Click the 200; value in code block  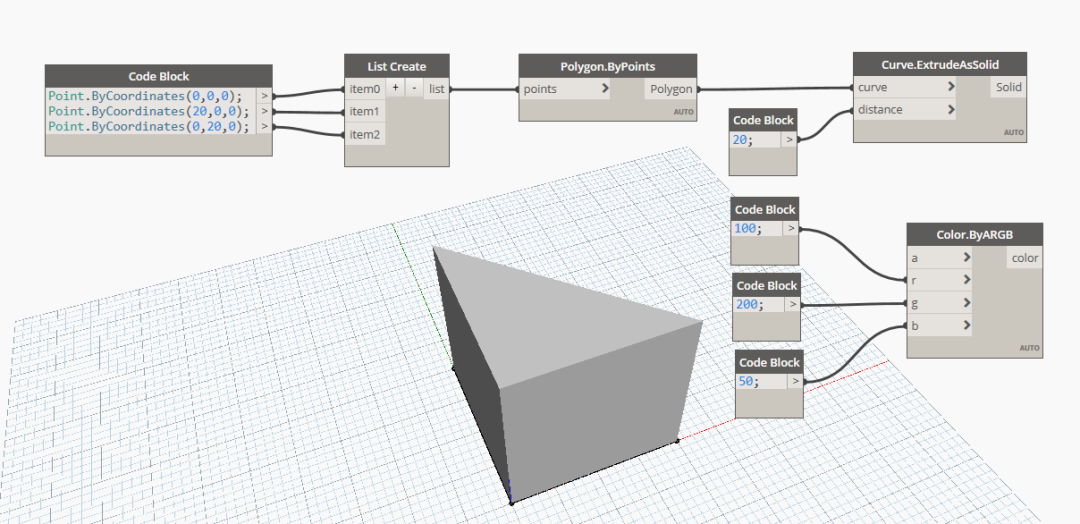751,304
